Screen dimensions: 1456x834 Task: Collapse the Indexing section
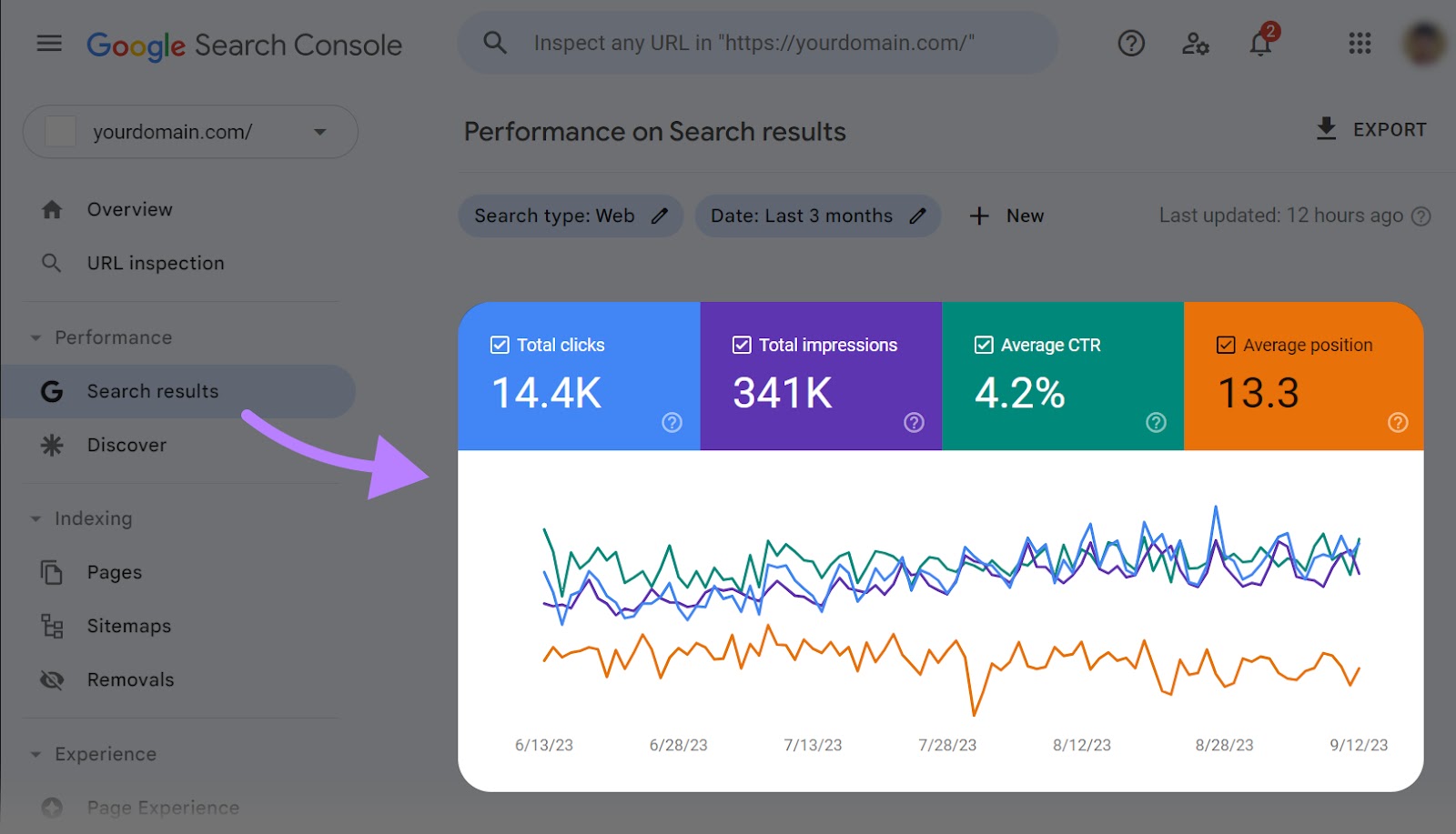pyautogui.click(x=35, y=518)
